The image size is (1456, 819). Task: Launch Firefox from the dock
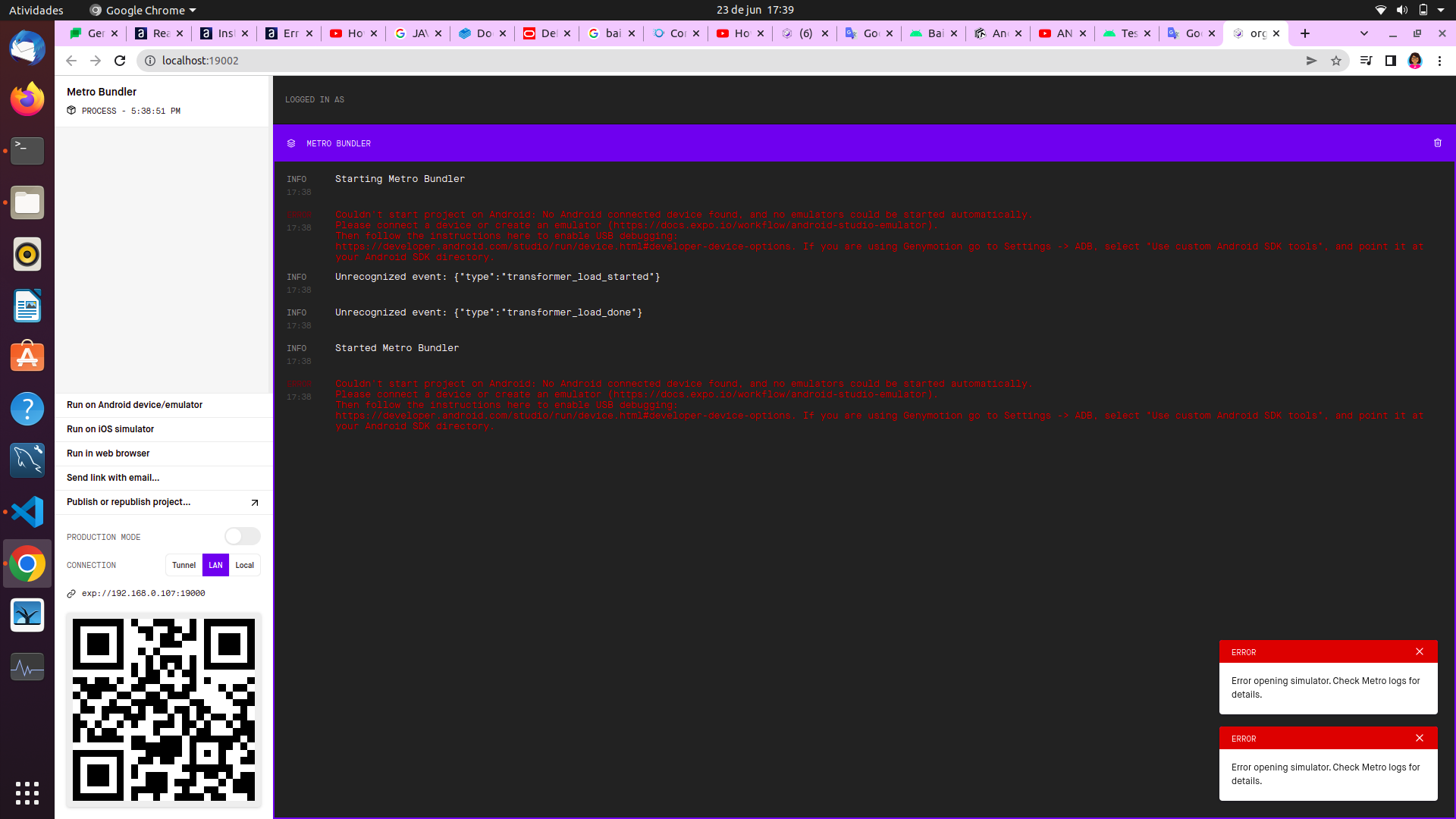coord(27,99)
